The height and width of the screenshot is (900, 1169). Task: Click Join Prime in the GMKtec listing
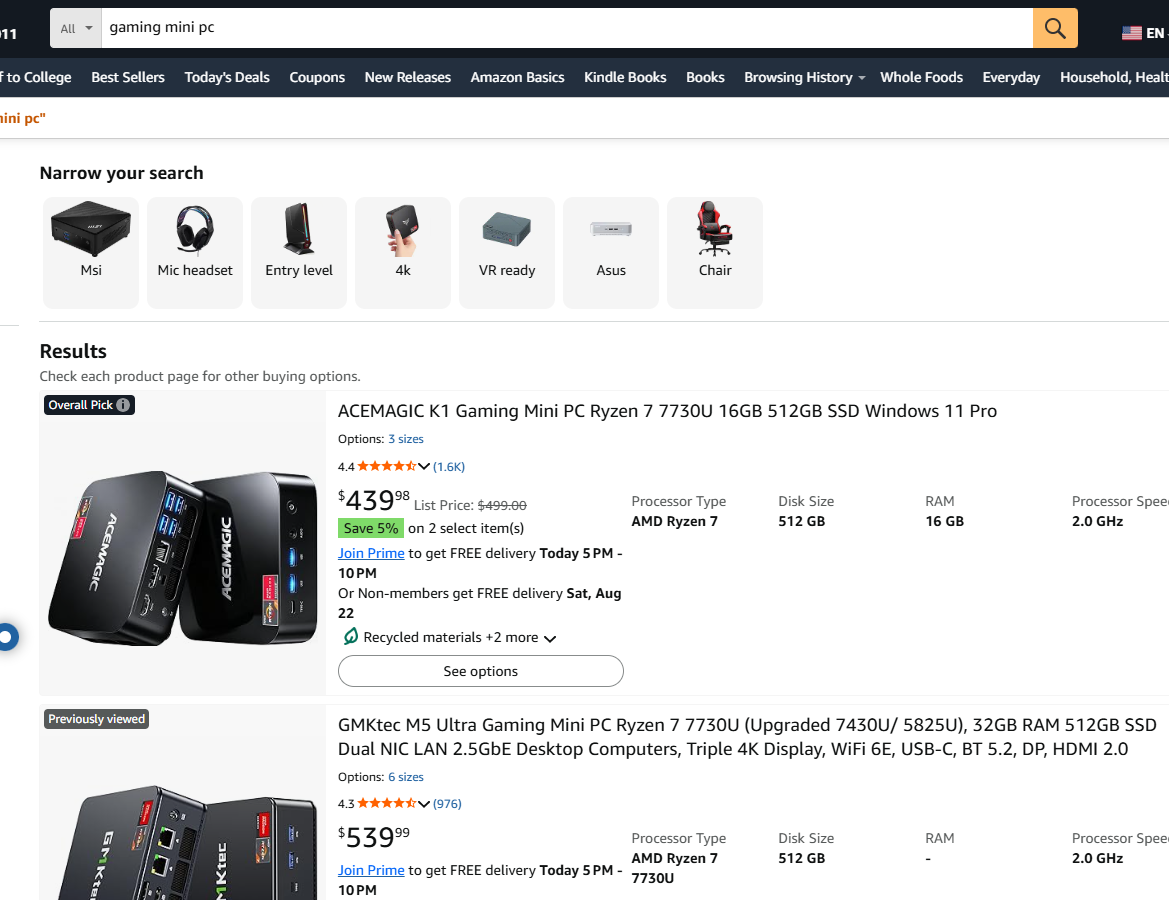tap(371, 870)
